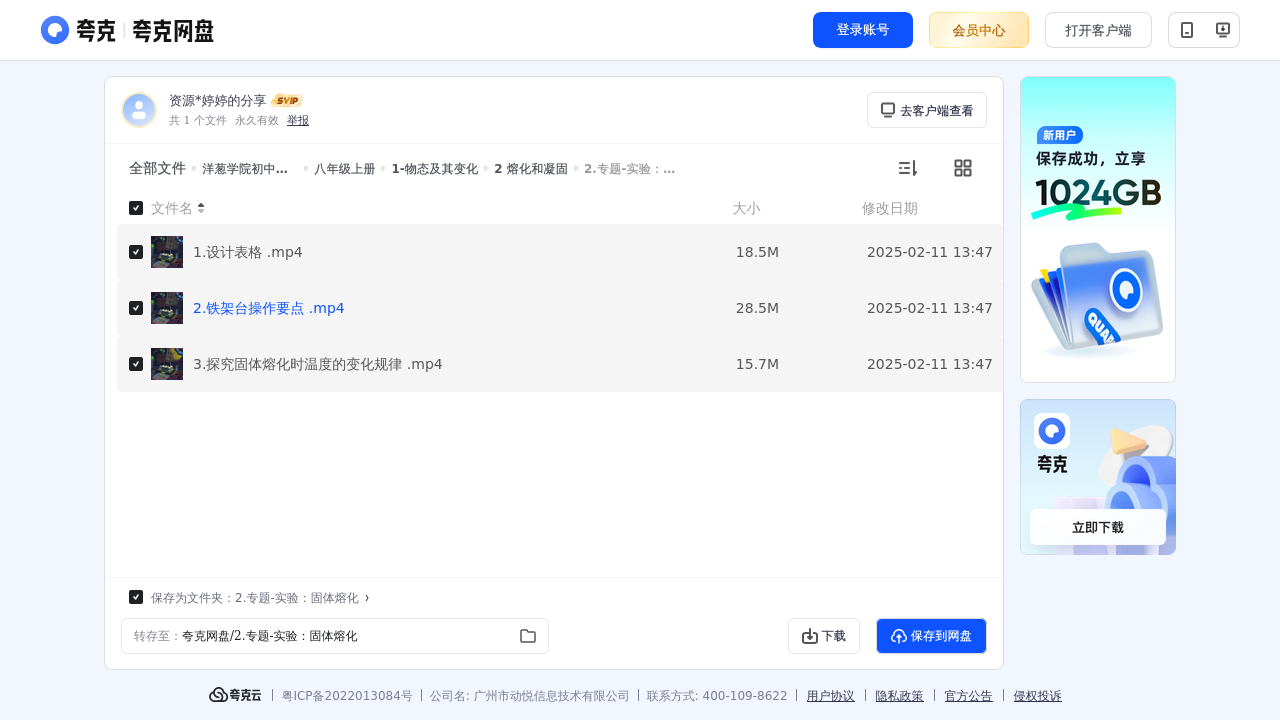Click the mobile device icon in header
Screen dimensions: 1280x720
pyautogui.click(x=1187, y=30)
